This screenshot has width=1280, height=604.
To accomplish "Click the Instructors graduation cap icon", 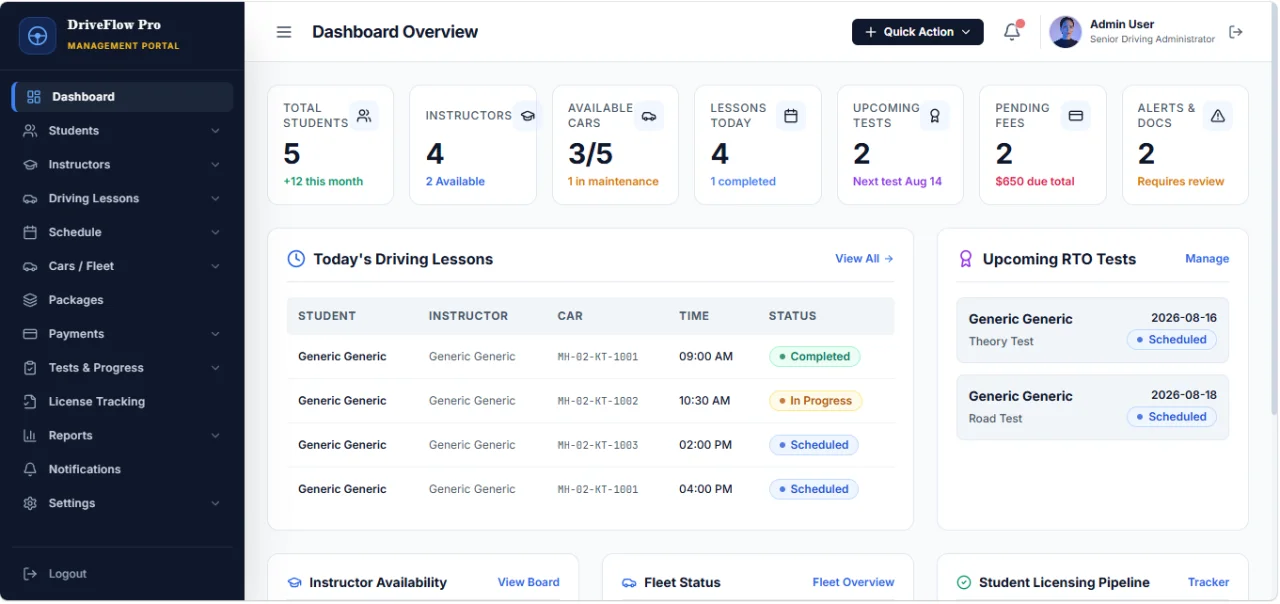I will [x=527, y=116].
